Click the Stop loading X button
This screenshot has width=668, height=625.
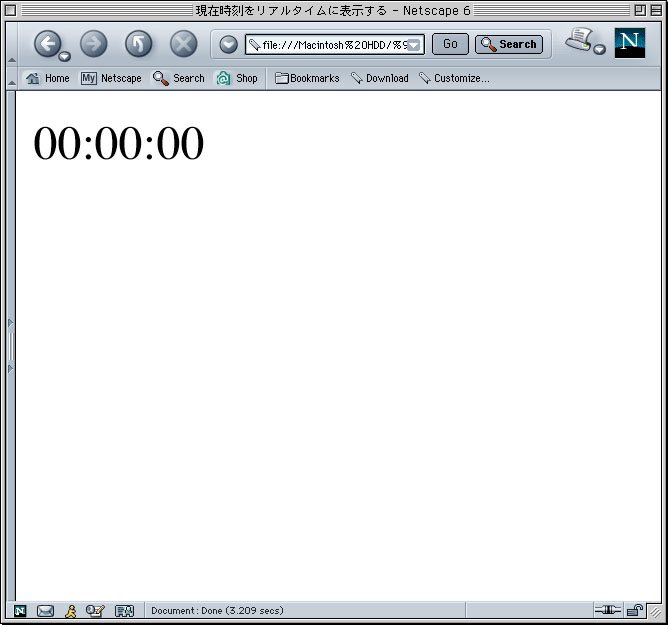(x=184, y=43)
